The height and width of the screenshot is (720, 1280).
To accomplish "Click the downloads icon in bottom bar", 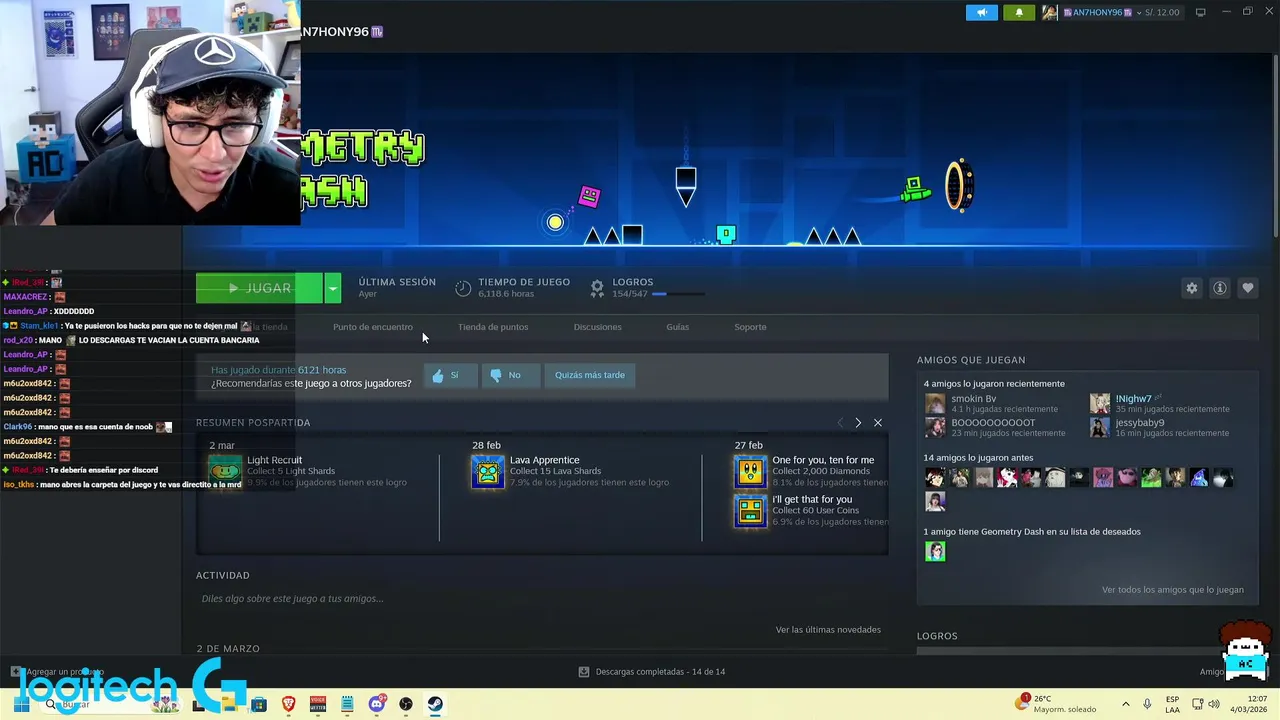I will 584,672.
